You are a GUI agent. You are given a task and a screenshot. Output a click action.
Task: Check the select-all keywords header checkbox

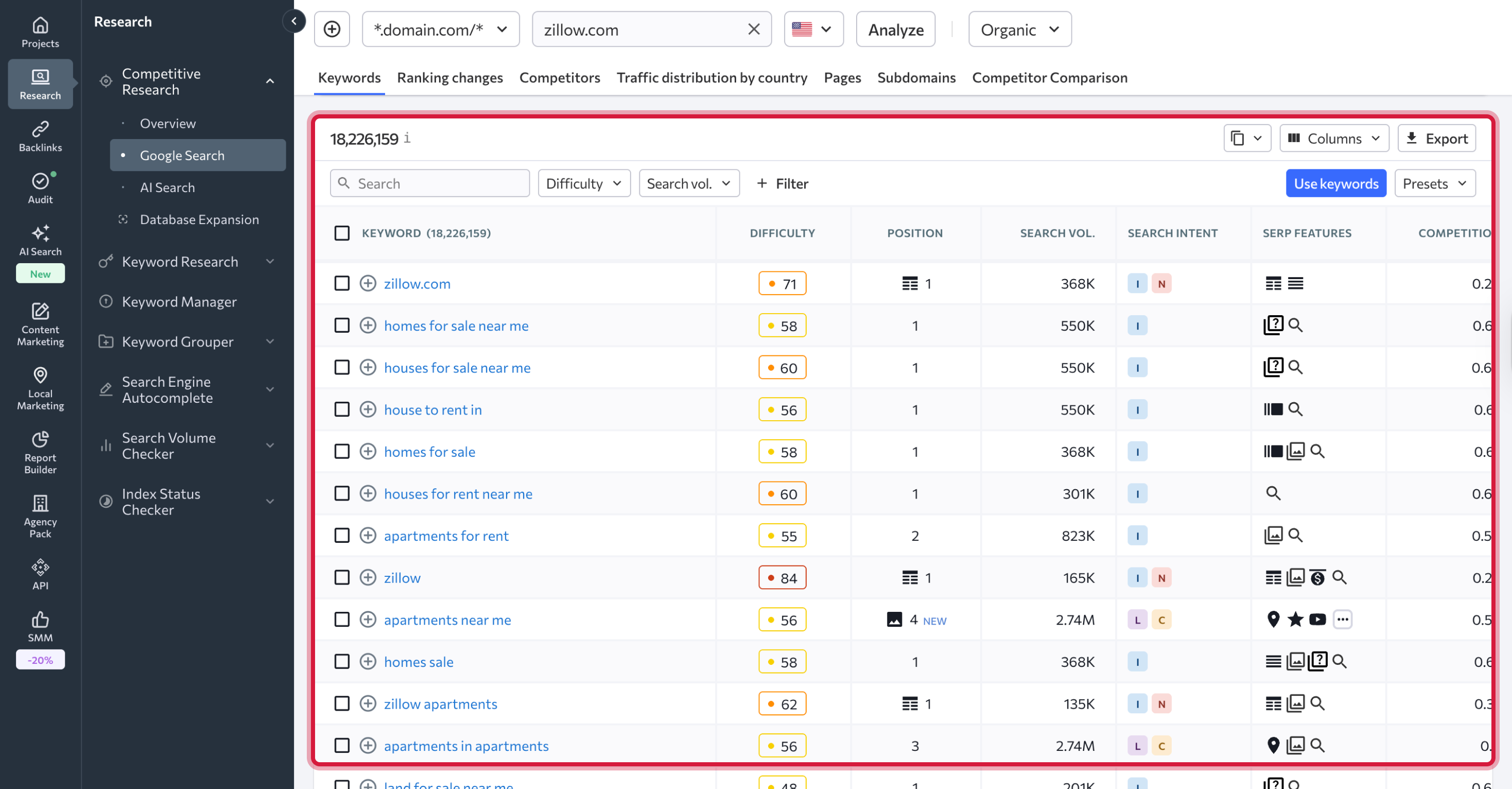coord(342,232)
